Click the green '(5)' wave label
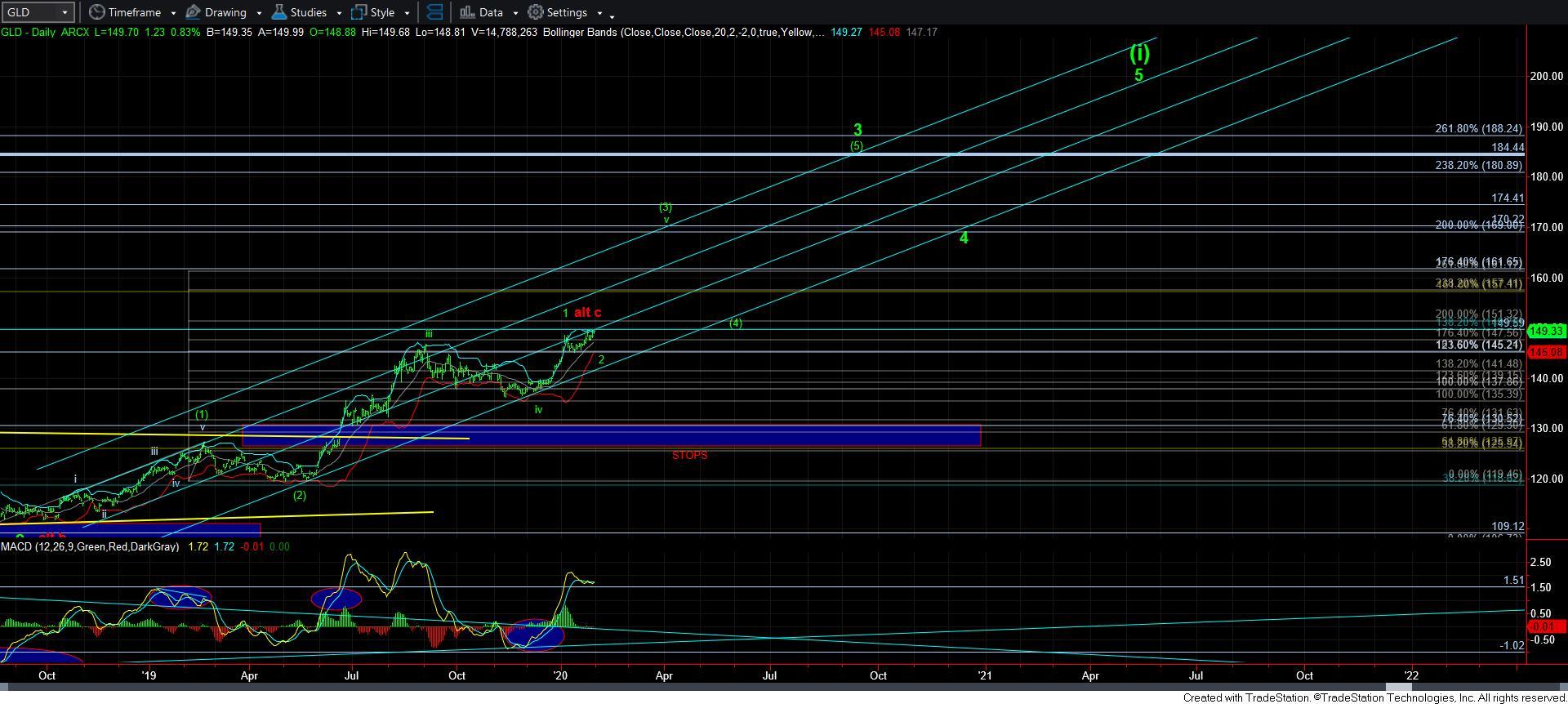 pyautogui.click(x=856, y=146)
